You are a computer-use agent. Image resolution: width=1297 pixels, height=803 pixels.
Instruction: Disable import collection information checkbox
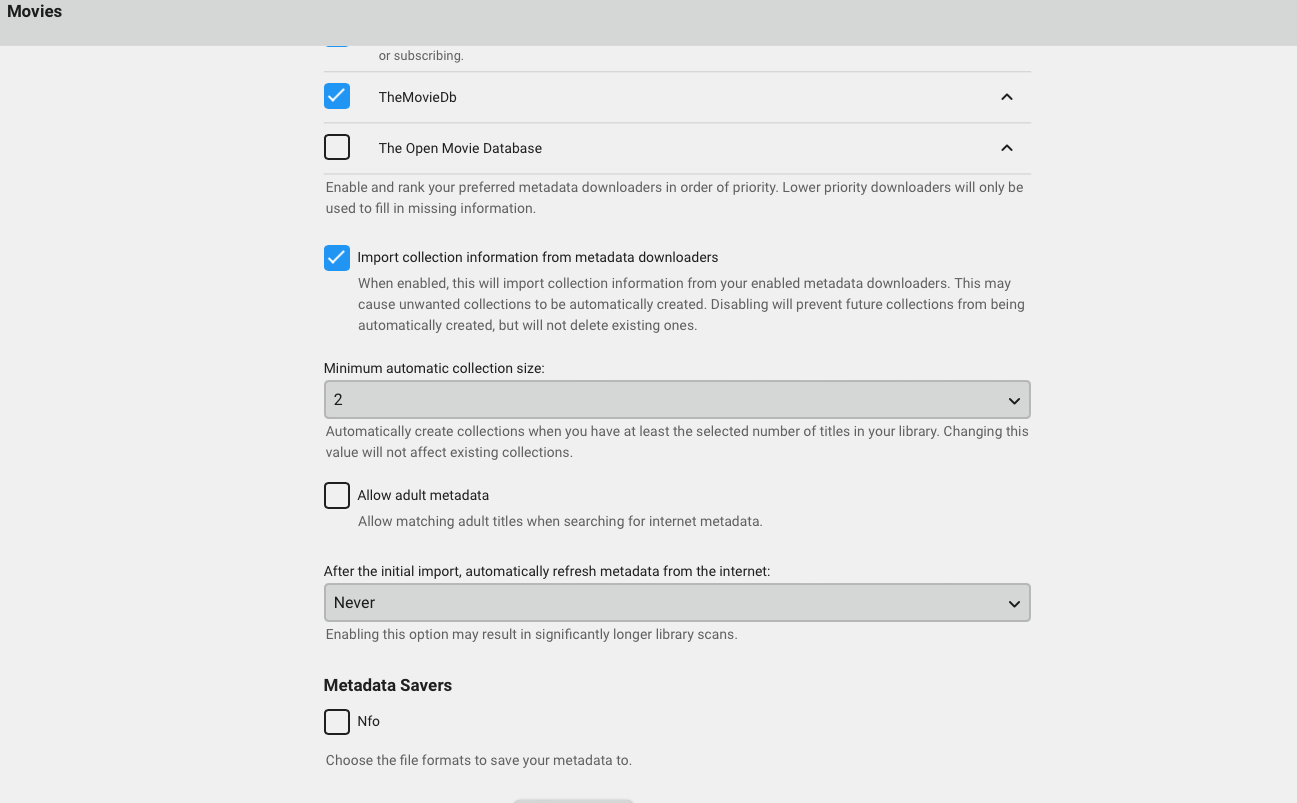click(337, 257)
